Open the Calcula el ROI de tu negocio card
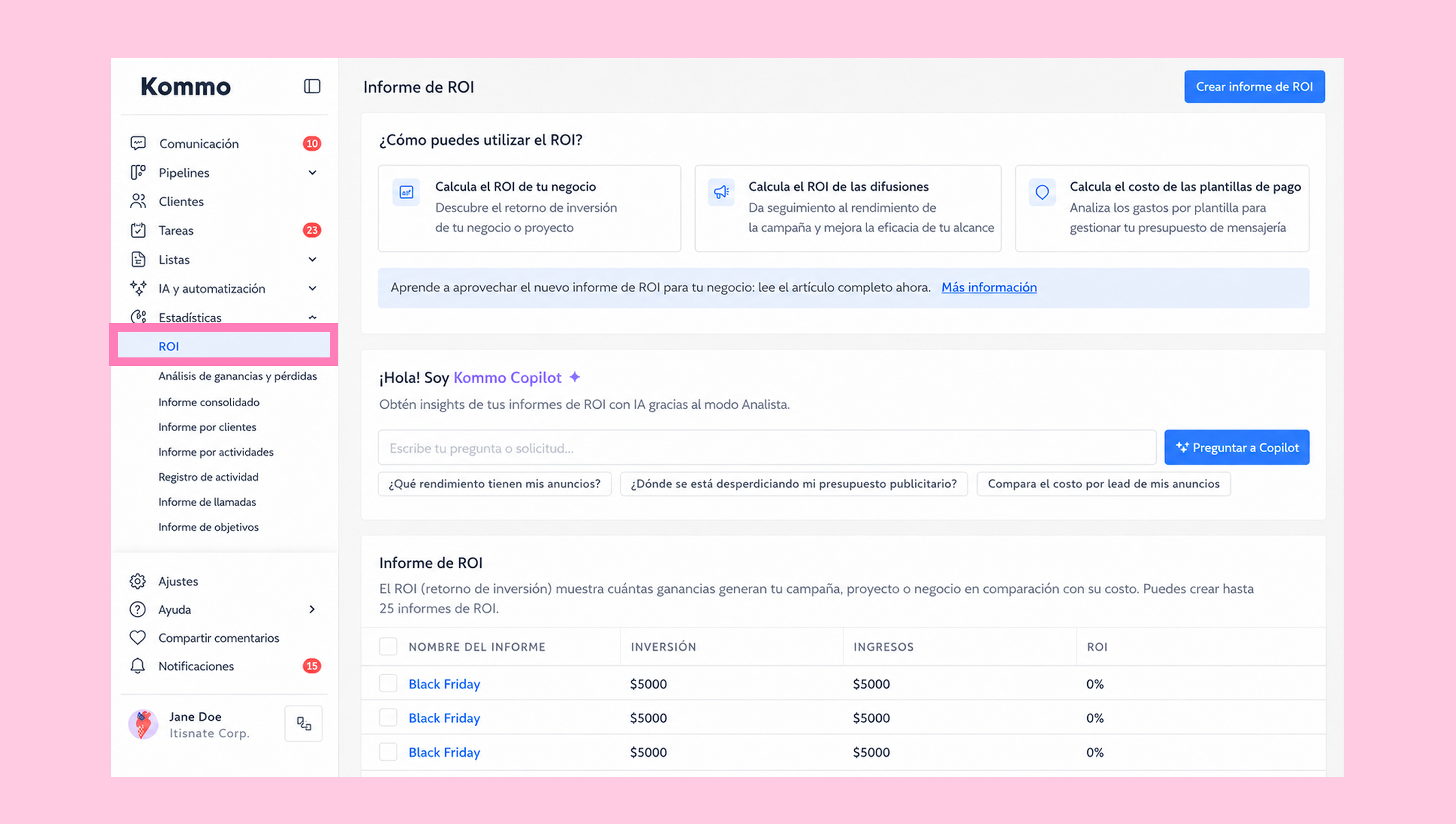The image size is (1456, 824). click(x=529, y=208)
